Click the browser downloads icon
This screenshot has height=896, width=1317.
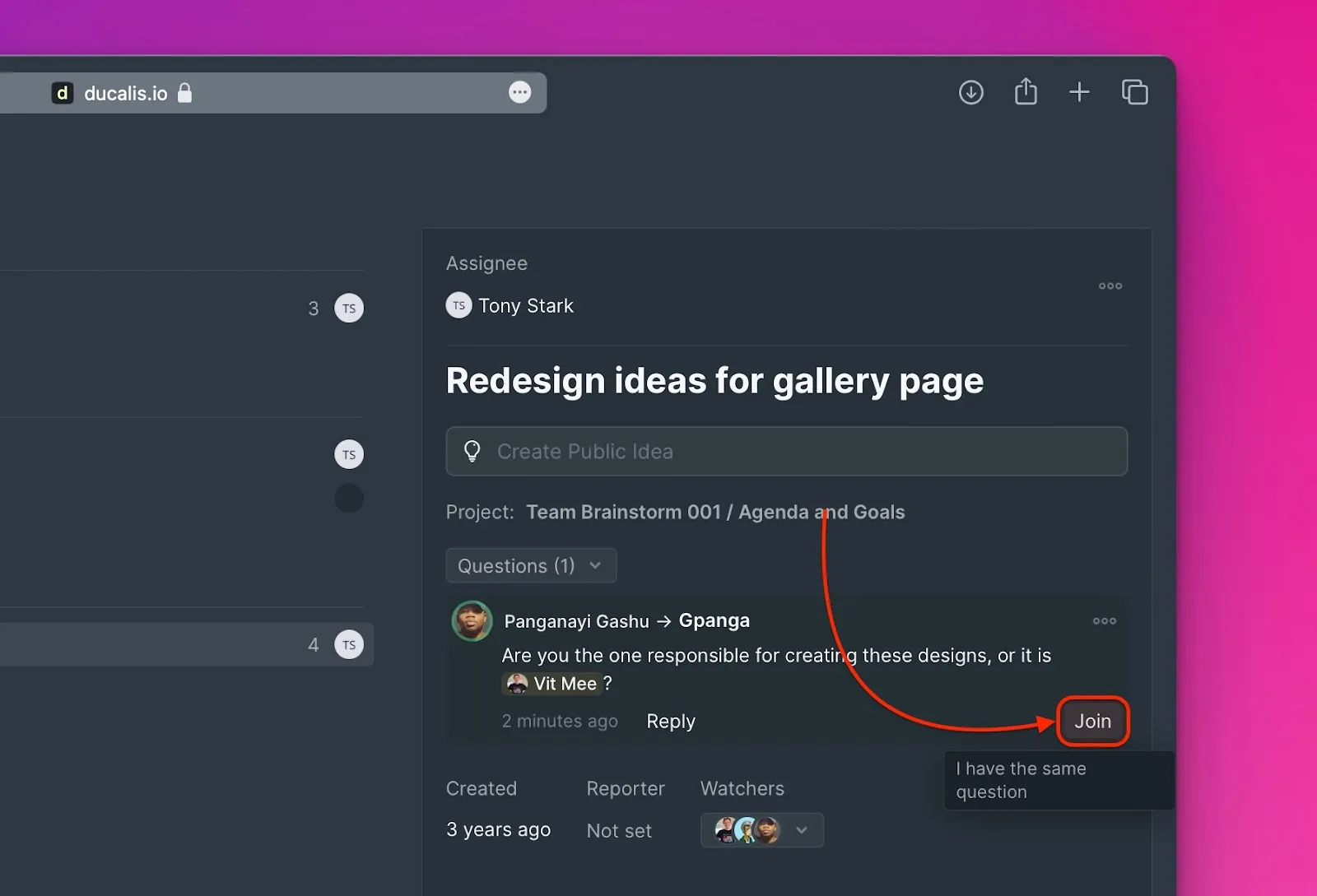pyautogui.click(x=971, y=92)
